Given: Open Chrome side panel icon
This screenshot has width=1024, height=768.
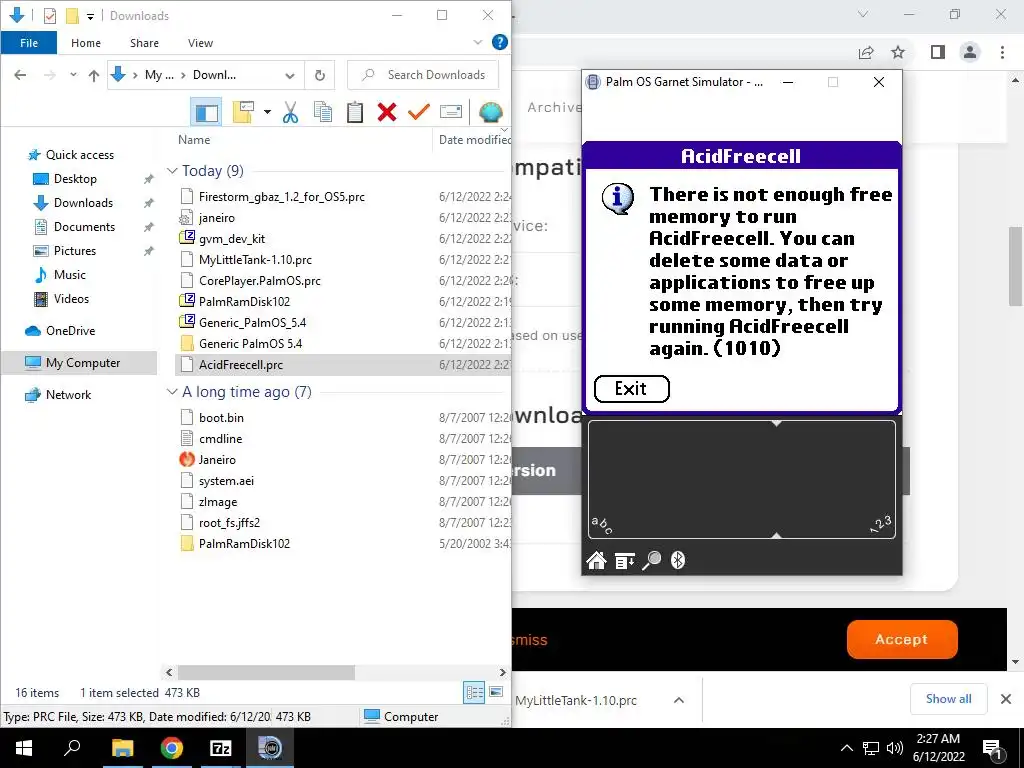Looking at the screenshot, I should coord(938,52).
